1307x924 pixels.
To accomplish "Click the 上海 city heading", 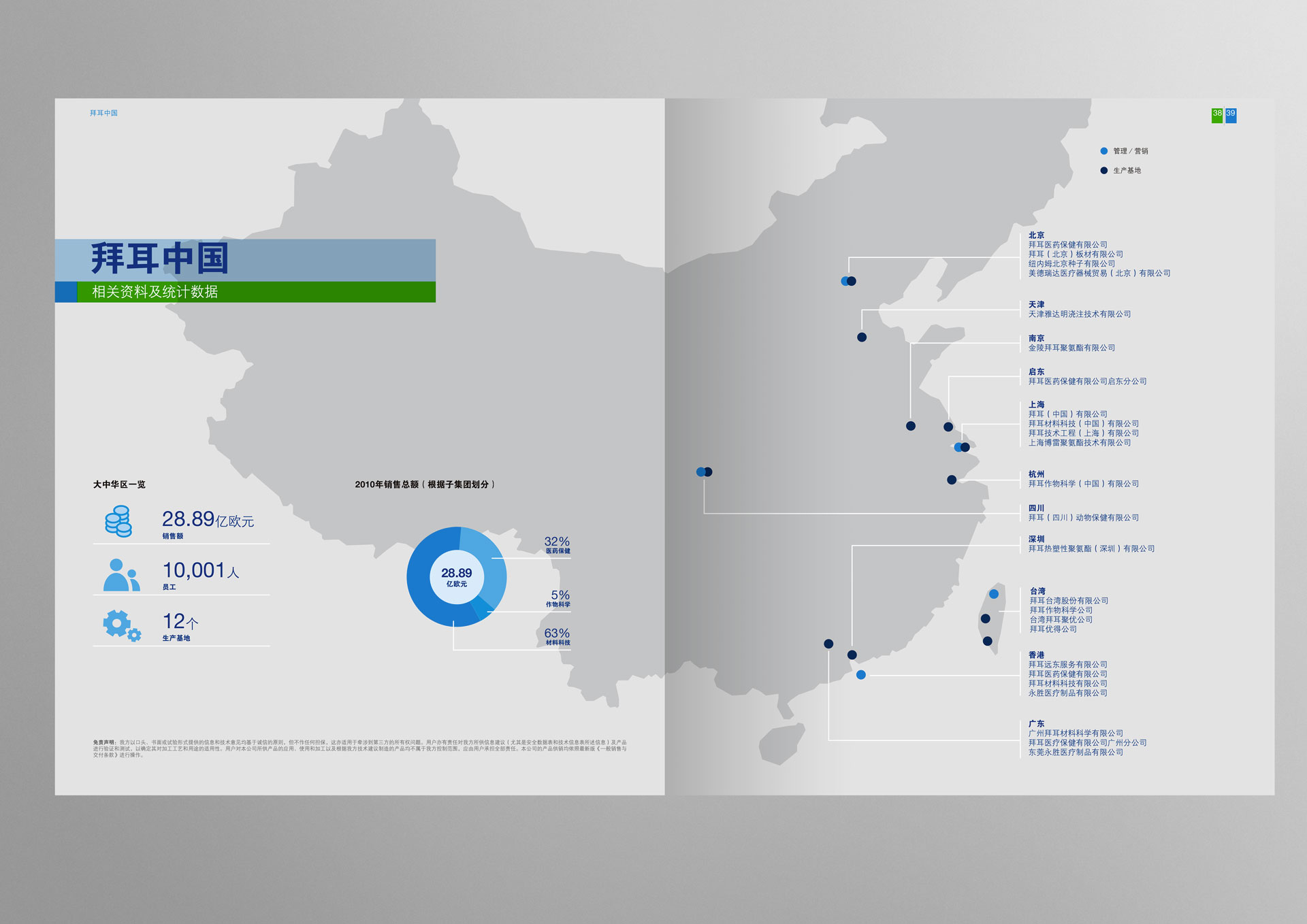I will click(1036, 405).
